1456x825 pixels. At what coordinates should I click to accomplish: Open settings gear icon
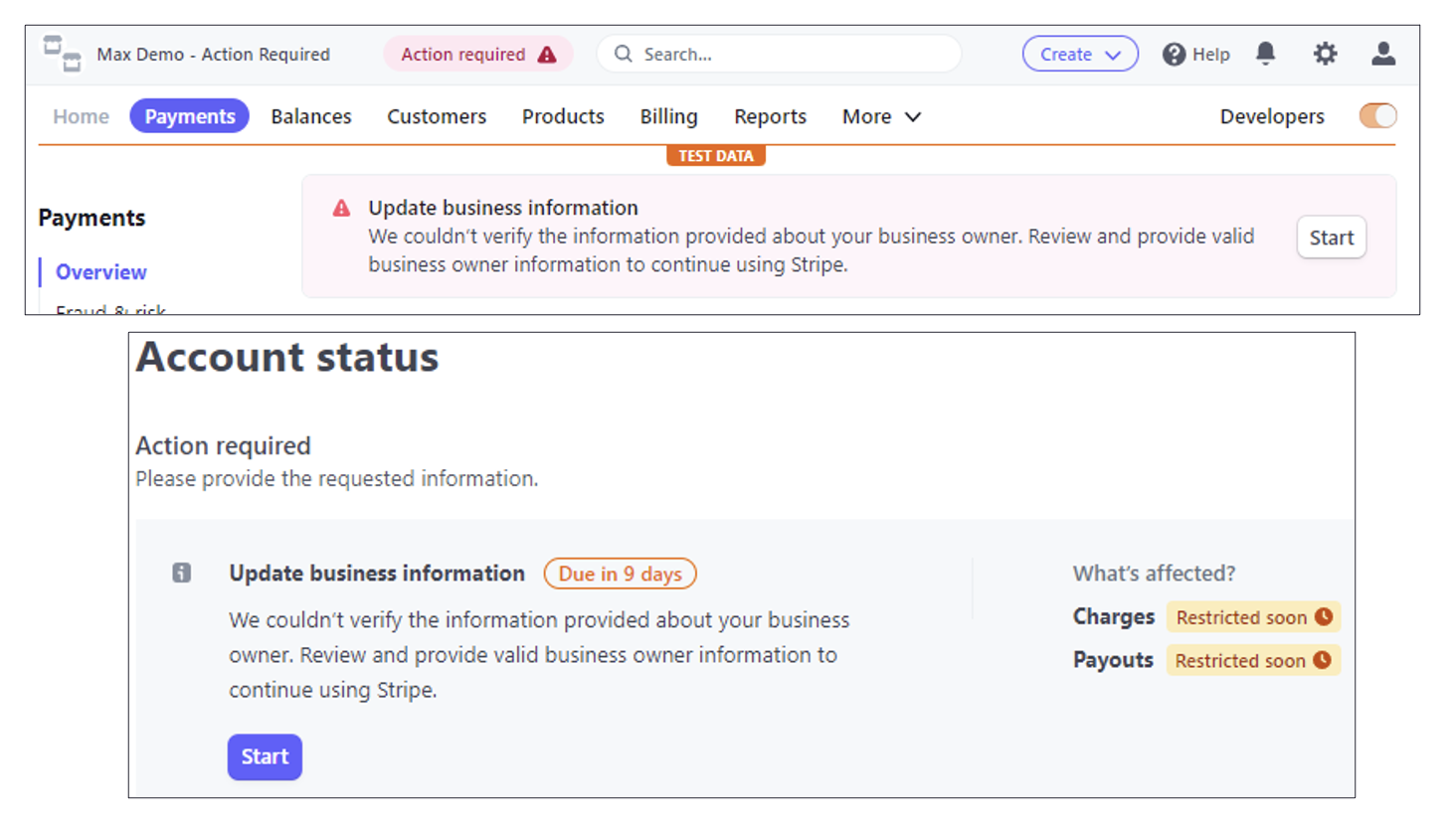pyautogui.click(x=1325, y=54)
